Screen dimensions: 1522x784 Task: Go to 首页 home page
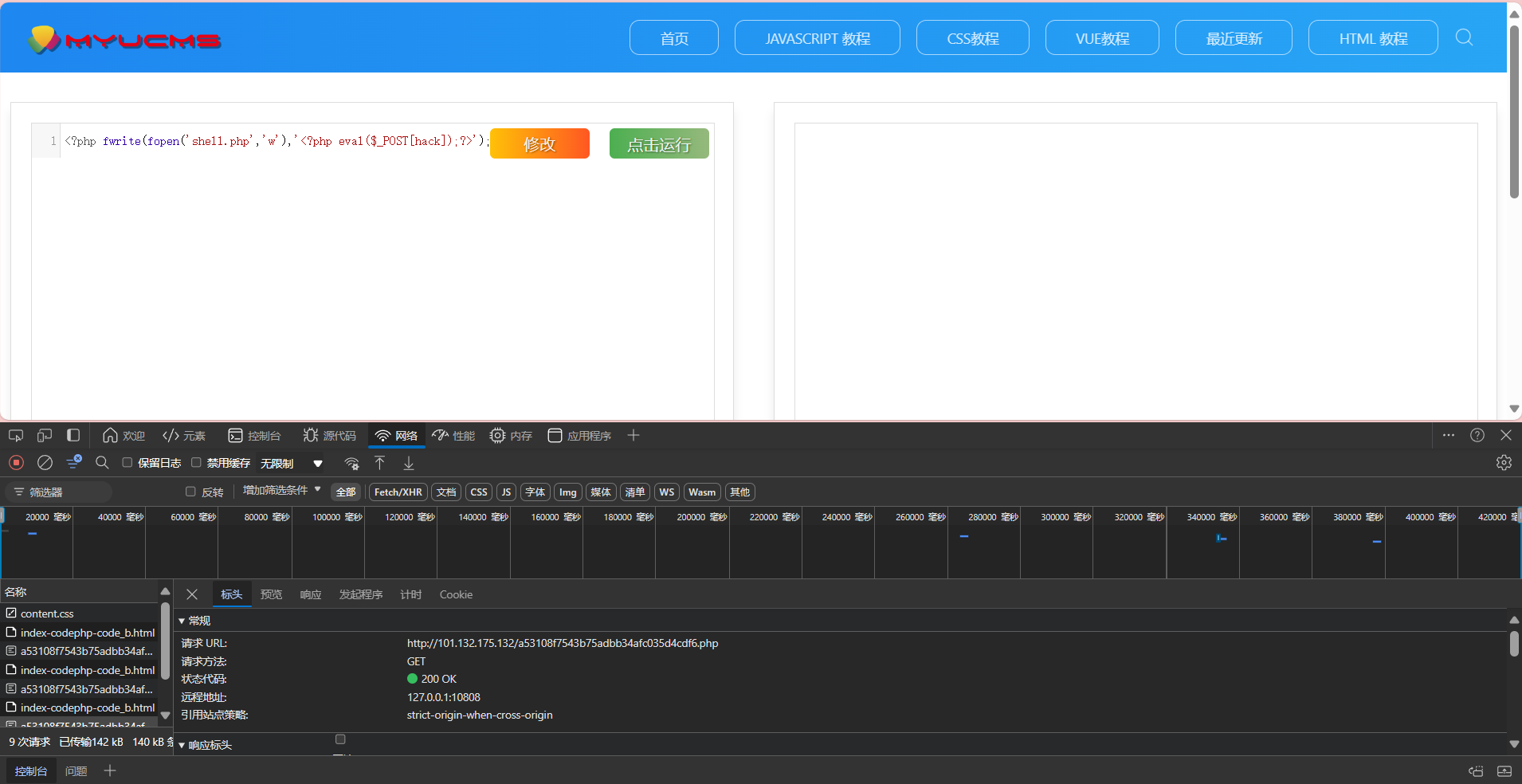[674, 37]
